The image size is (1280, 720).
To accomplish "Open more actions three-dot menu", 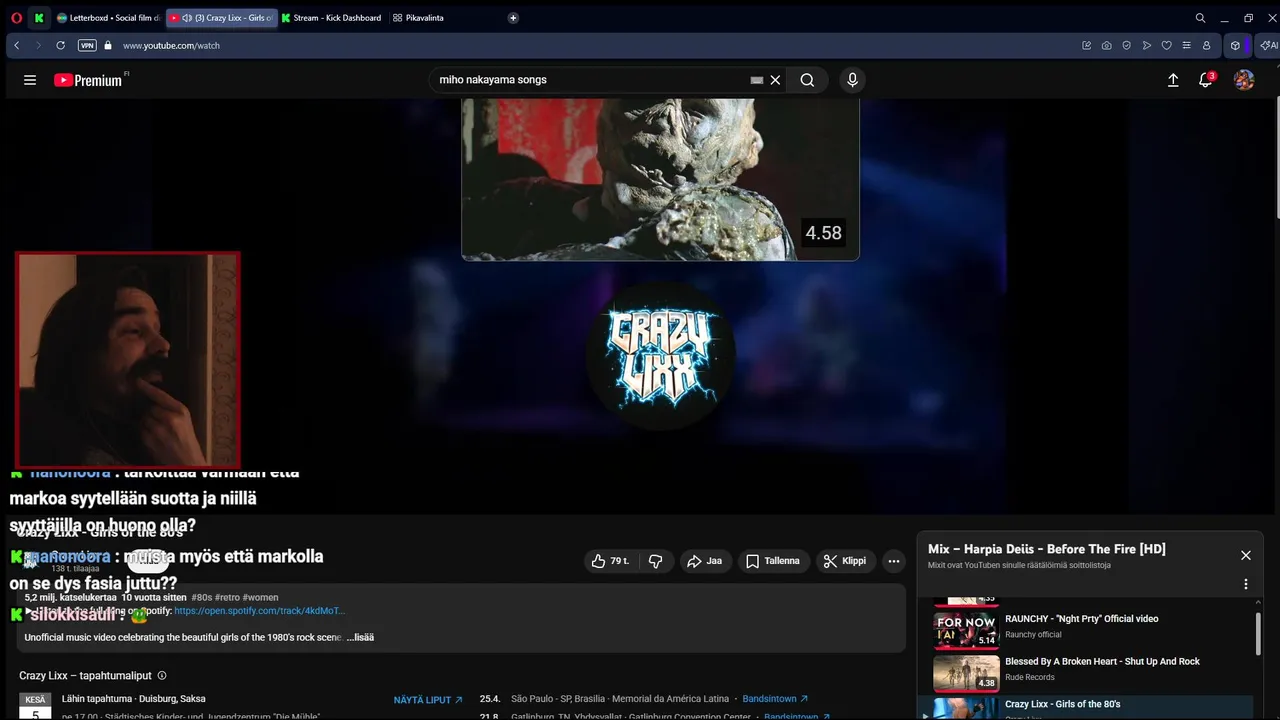I will pyautogui.click(x=894, y=561).
